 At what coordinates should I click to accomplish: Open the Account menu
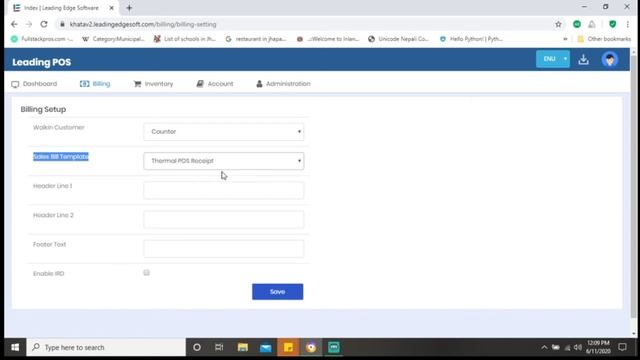tap(215, 84)
